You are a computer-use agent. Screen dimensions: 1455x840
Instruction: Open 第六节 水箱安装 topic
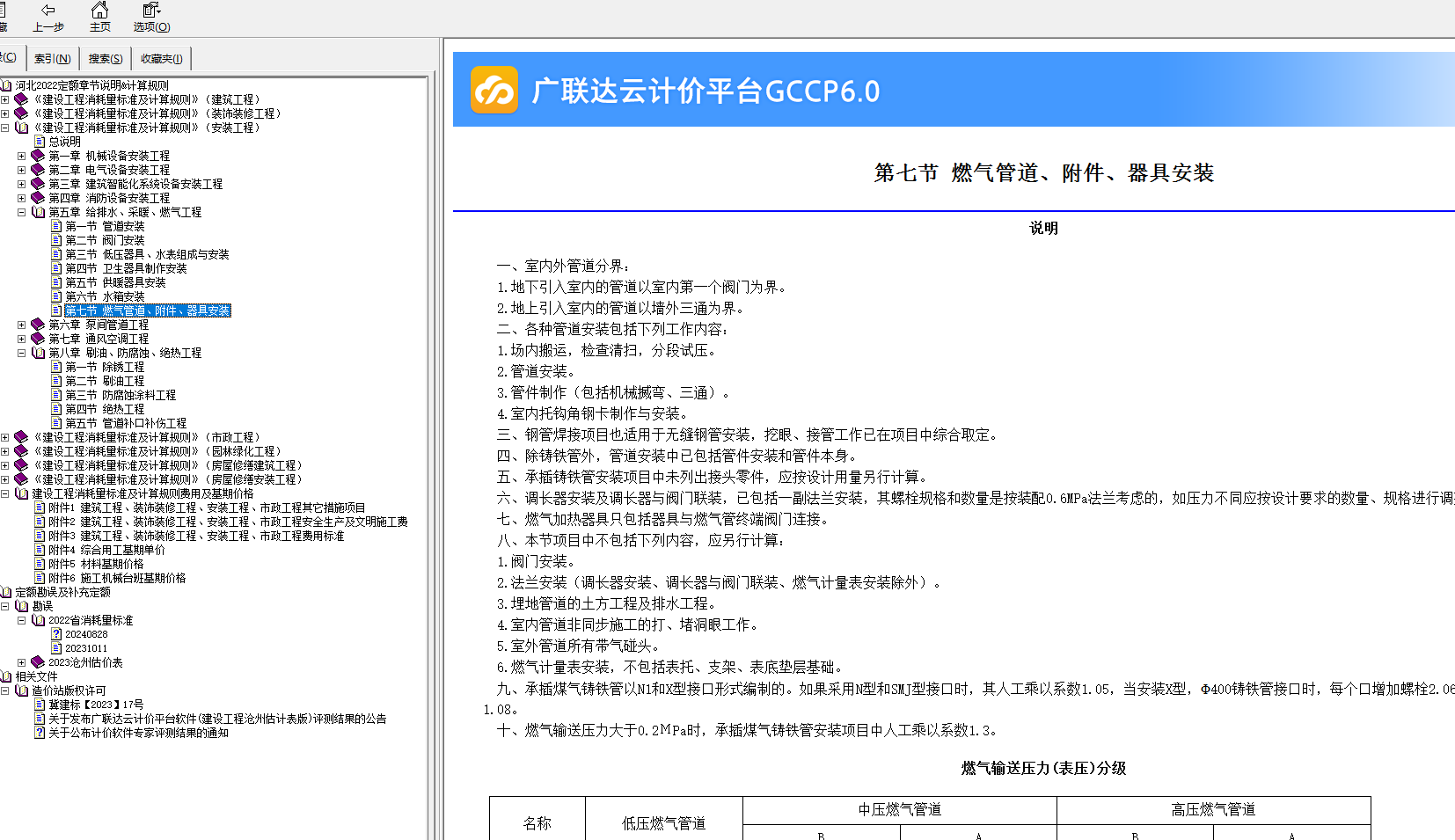105,296
